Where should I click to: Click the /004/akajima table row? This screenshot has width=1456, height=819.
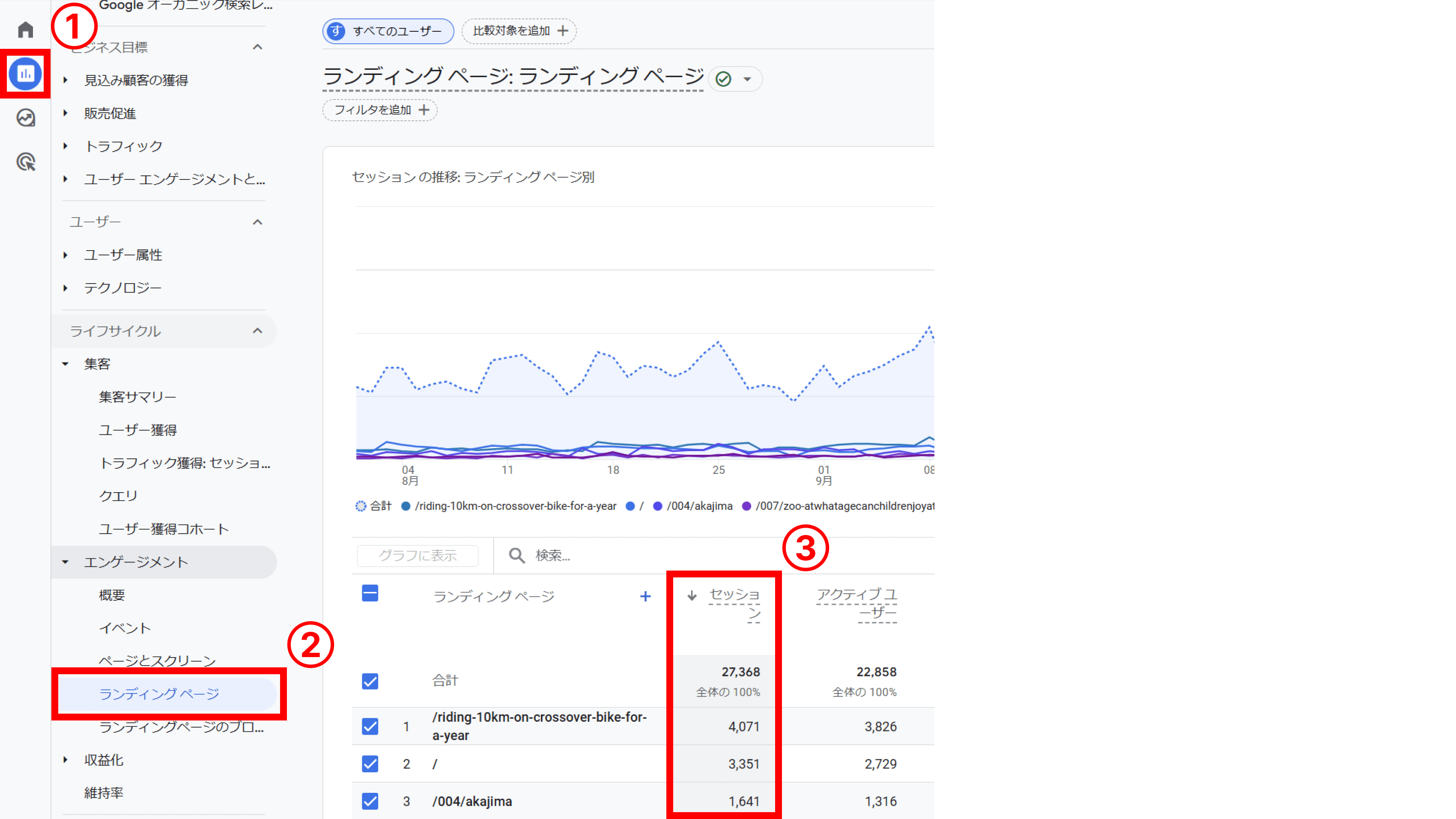coord(472,801)
